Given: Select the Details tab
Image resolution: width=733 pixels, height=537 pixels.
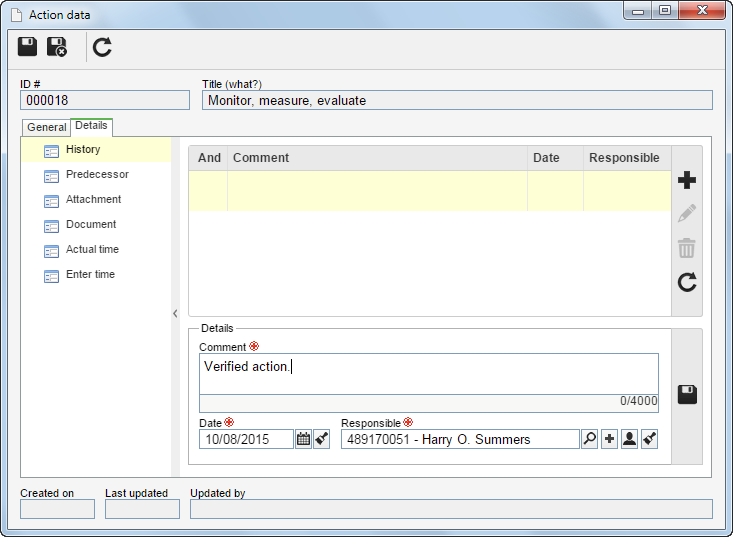Looking at the screenshot, I should (91, 126).
